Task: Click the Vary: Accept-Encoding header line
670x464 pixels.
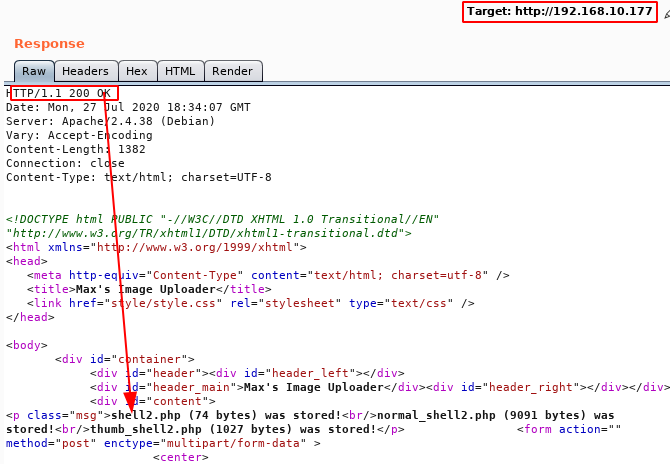Action: click(x=79, y=135)
